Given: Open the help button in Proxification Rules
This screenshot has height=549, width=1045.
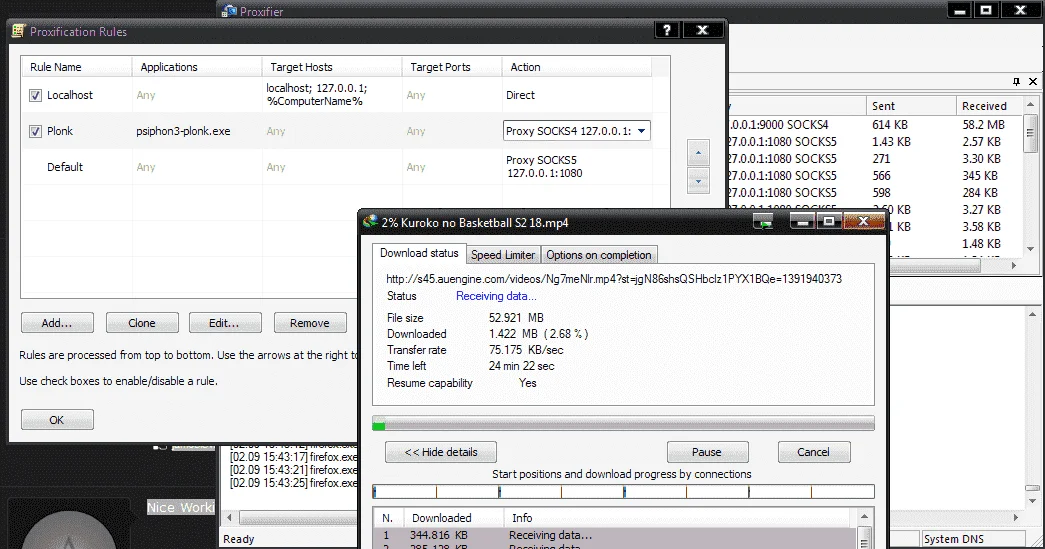Looking at the screenshot, I should pos(667,30).
